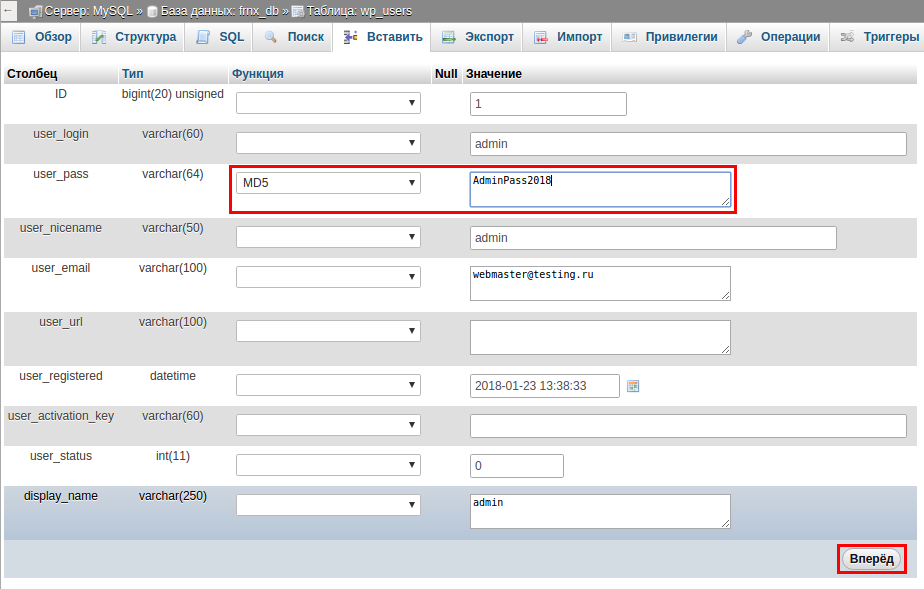Screen dimensions: 924x589
Task: Click the 'varchar(250)' type text
Action: click(x=173, y=496)
